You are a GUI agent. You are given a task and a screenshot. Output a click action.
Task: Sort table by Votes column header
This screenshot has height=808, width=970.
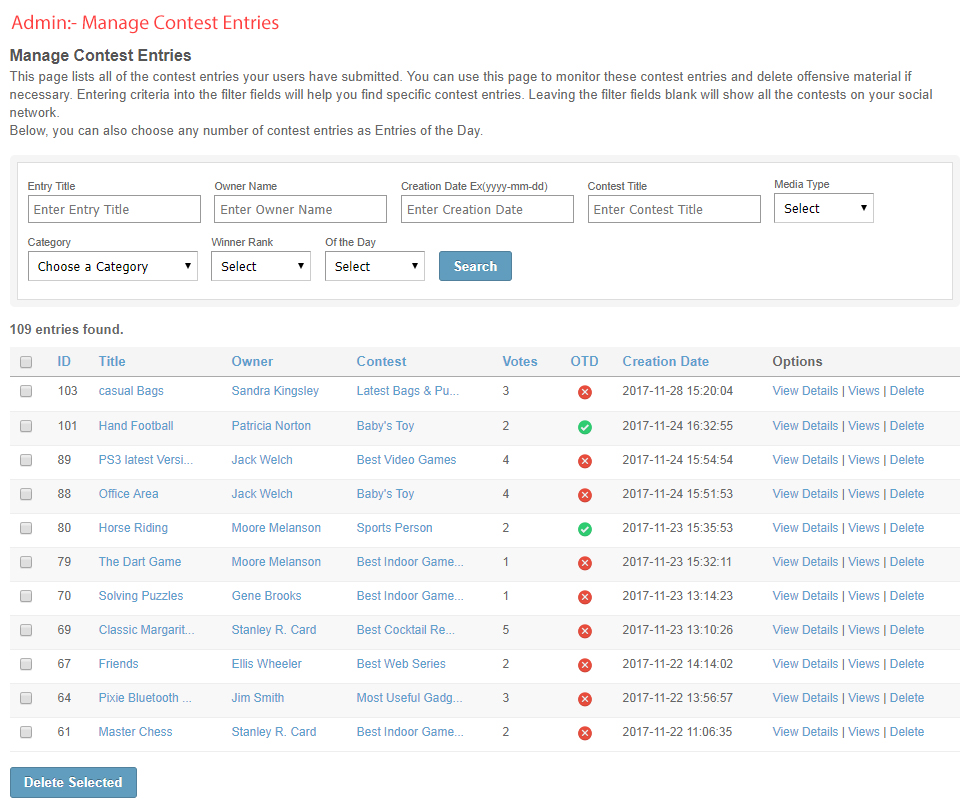(x=519, y=361)
